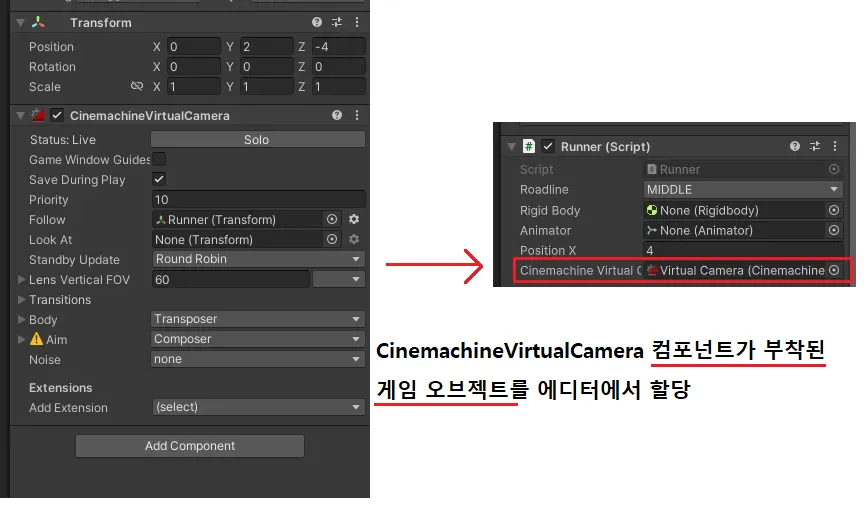Open object picker for Look At field
The width and height of the screenshot is (864, 505).
(332, 239)
